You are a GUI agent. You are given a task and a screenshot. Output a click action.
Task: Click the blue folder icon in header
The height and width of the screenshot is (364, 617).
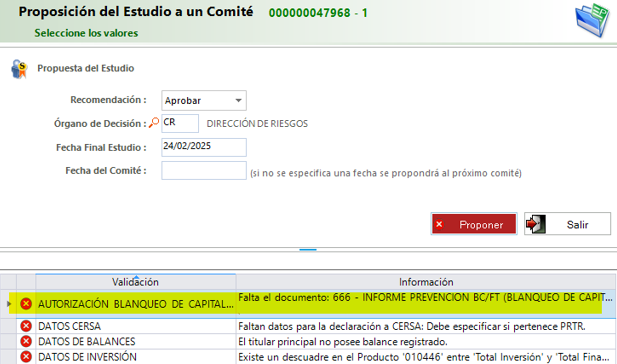tap(592, 20)
